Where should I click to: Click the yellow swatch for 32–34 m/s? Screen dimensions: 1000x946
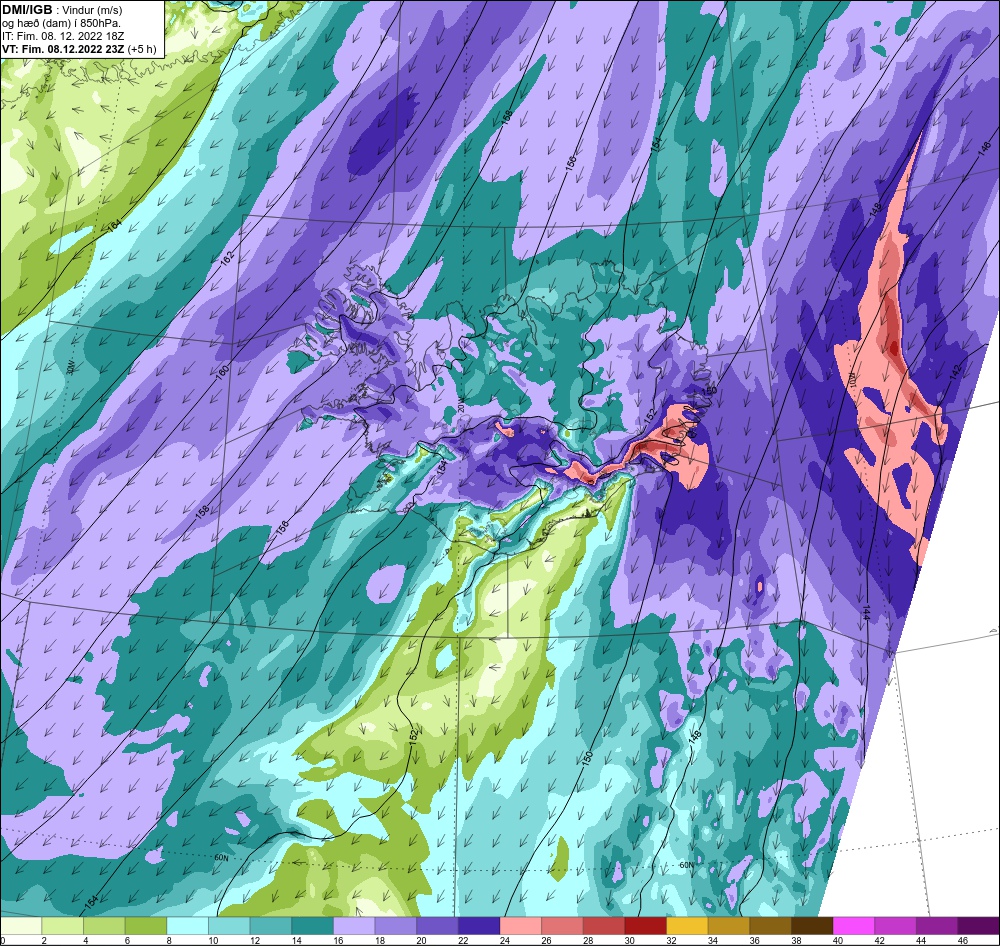688,925
